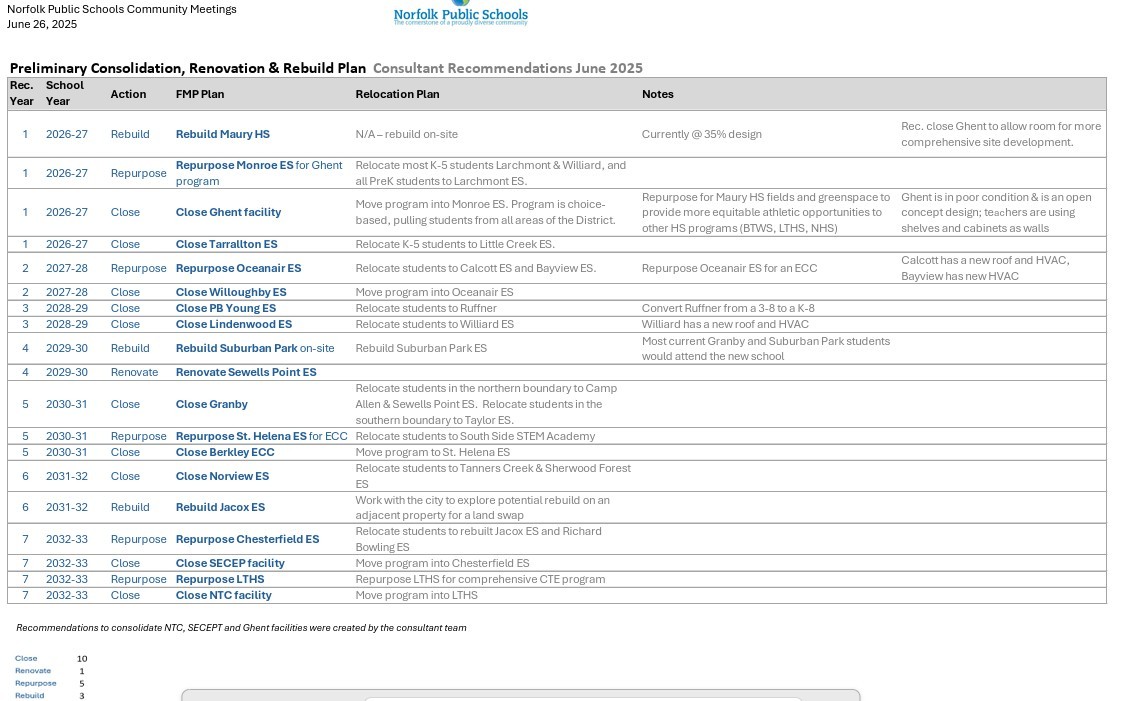
Task: Click 'Relocate students in the northern boundary' text
Action: point(486,404)
